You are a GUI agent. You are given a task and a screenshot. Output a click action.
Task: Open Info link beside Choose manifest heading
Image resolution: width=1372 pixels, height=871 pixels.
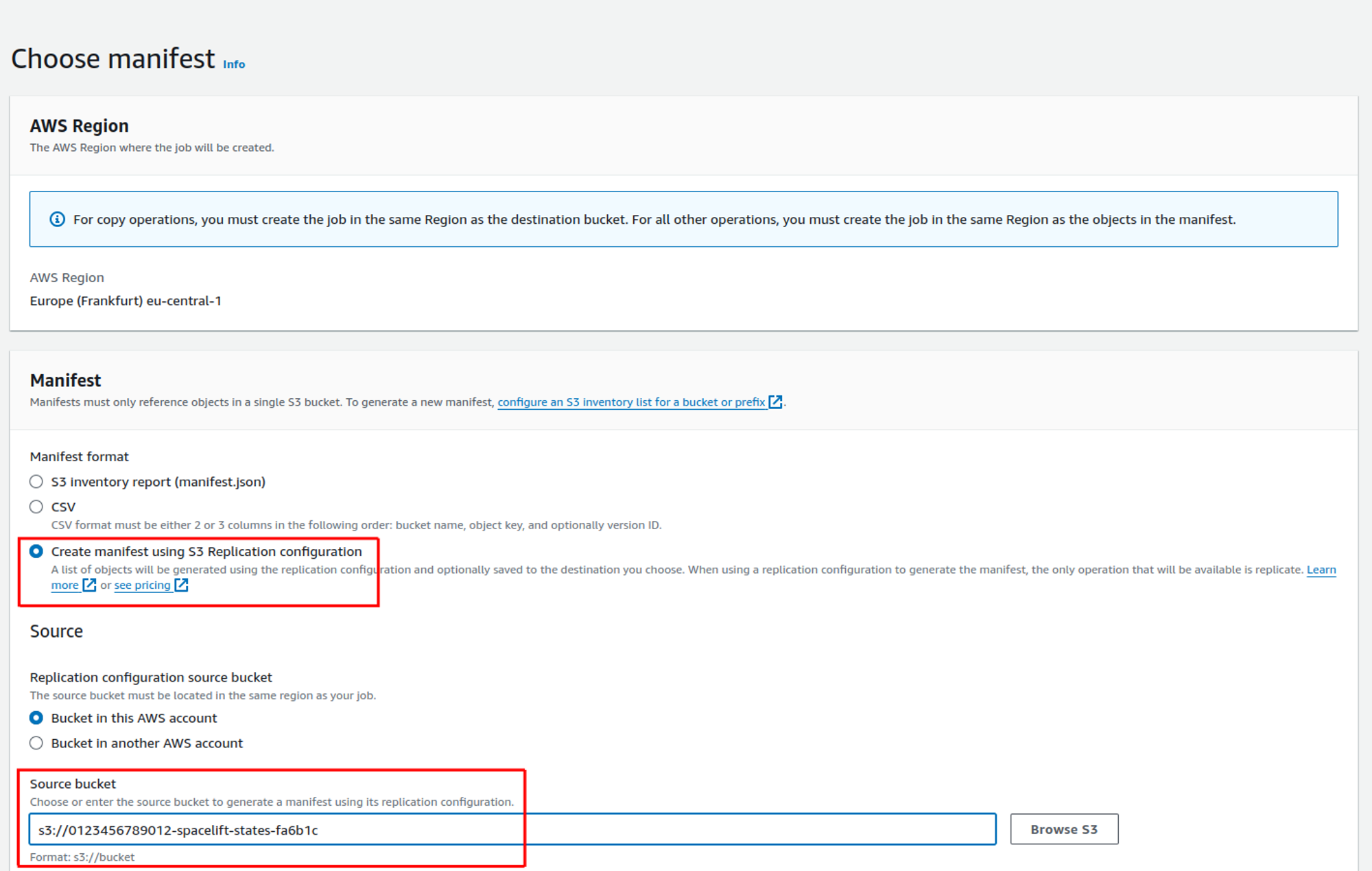coord(233,65)
